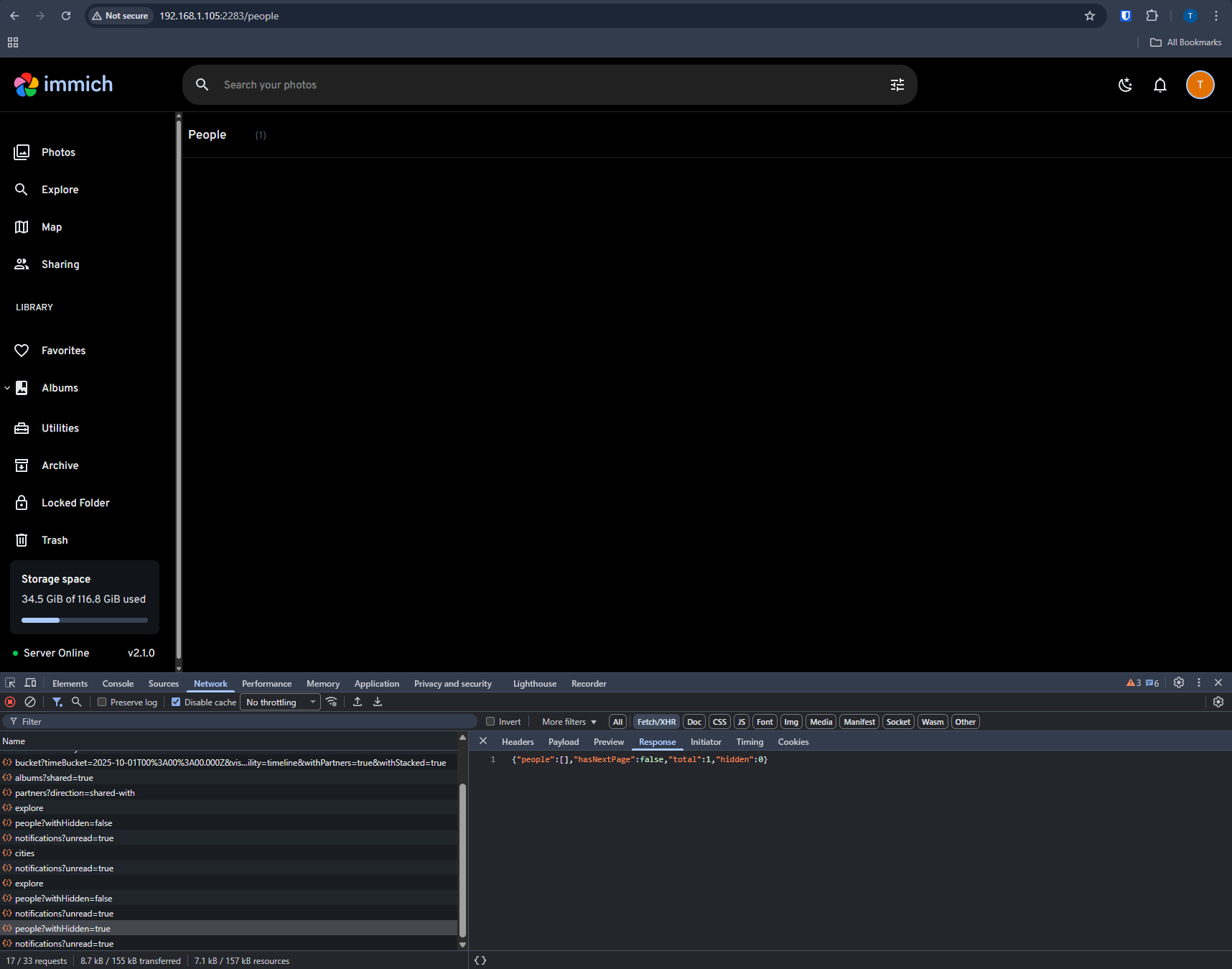This screenshot has height=969, width=1232.
Task: Open the Payload tab
Action: [x=563, y=741]
